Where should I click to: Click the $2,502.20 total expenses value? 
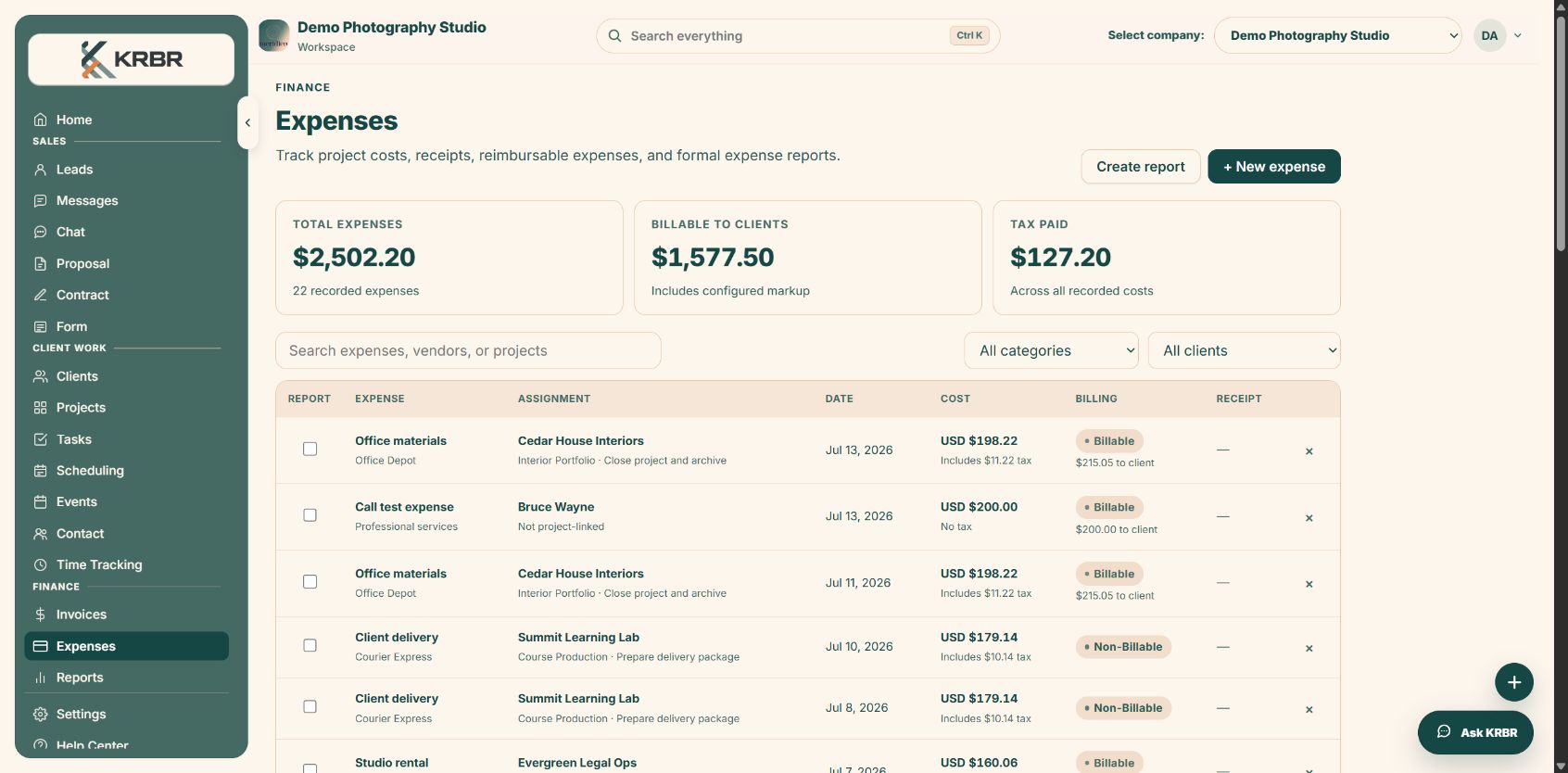[x=354, y=257]
